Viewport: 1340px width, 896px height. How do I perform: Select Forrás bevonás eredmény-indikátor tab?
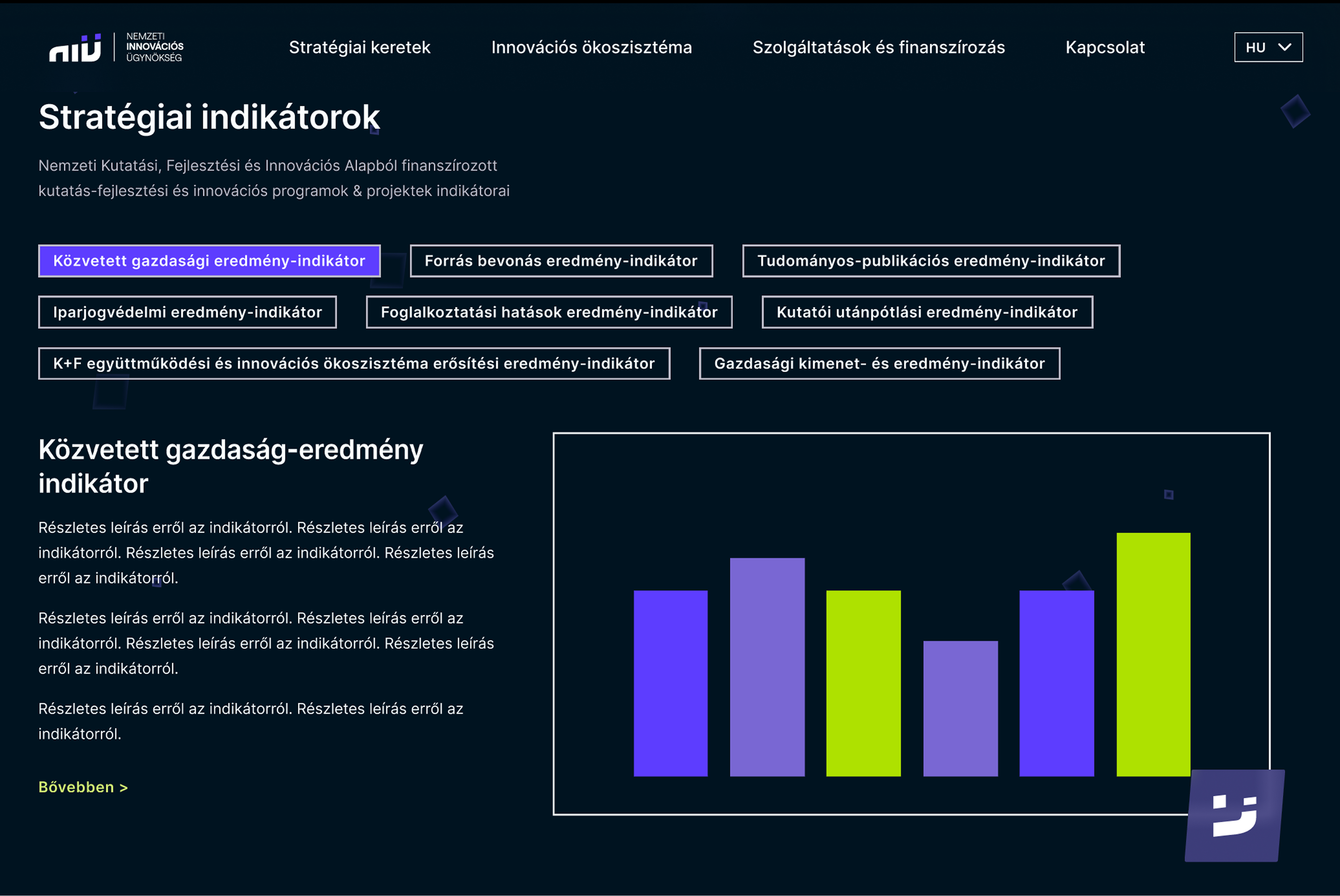pos(561,261)
